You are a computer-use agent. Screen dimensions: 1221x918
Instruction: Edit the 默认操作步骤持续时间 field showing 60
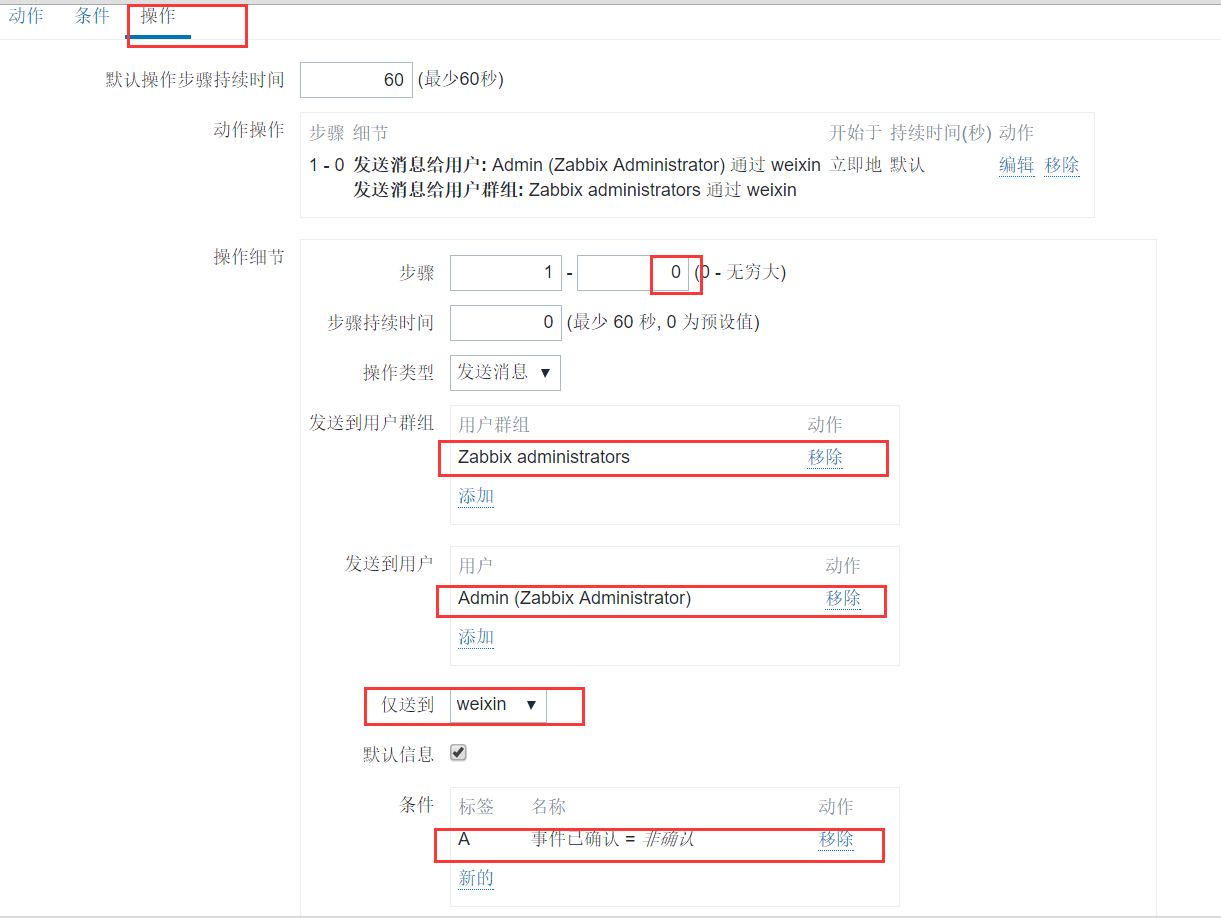[356, 80]
